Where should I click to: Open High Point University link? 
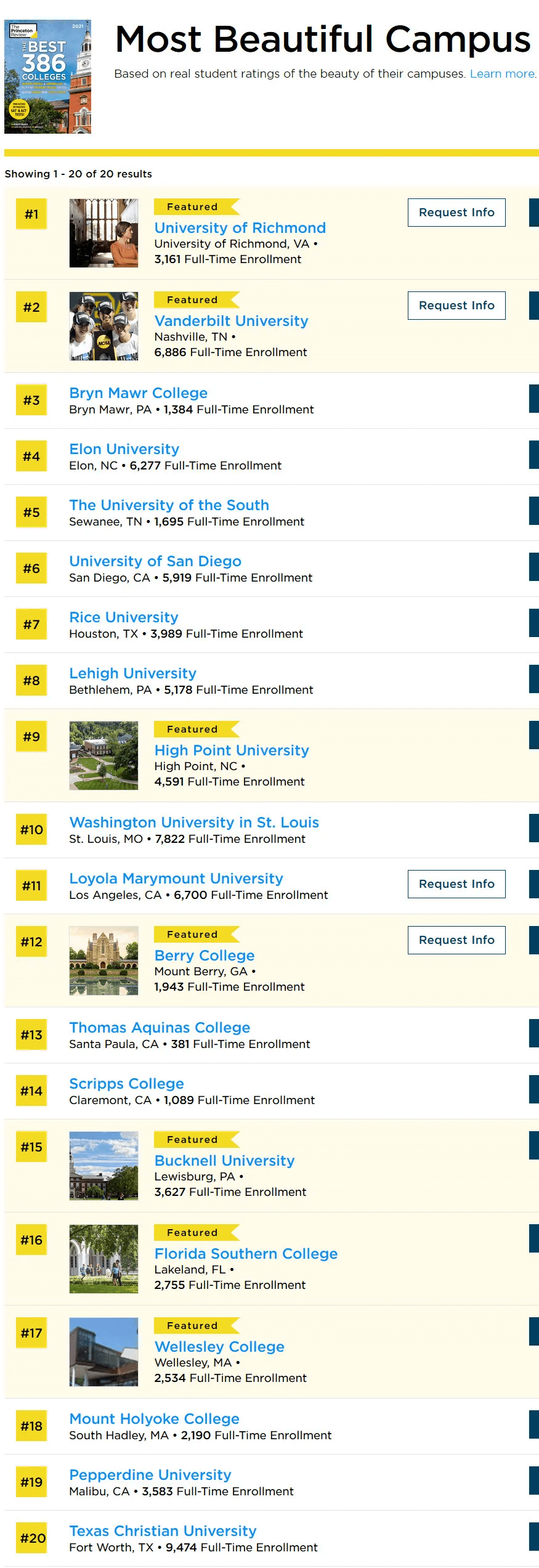pyautogui.click(x=232, y=750)
